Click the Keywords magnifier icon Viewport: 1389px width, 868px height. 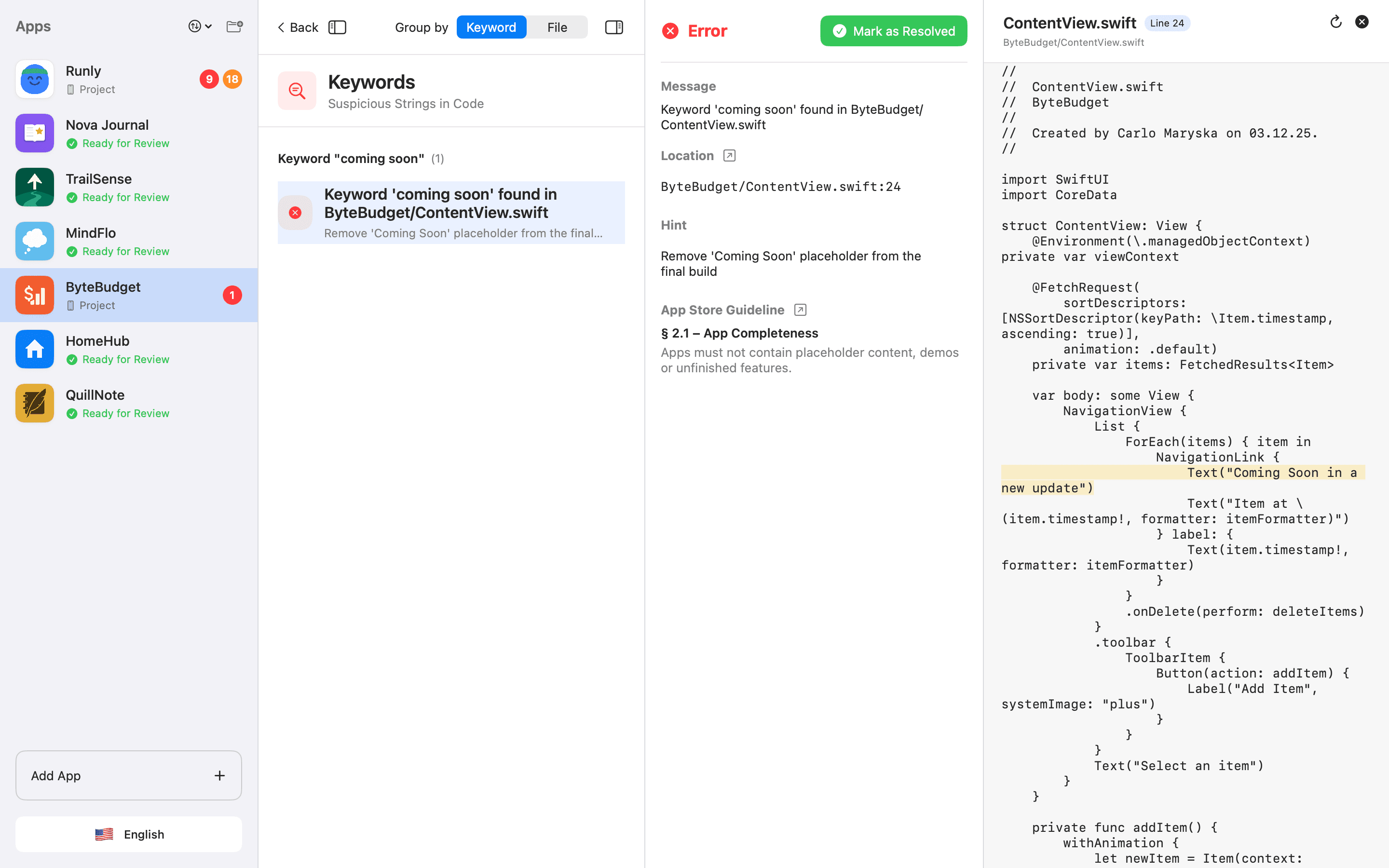[x=297, y=90]
